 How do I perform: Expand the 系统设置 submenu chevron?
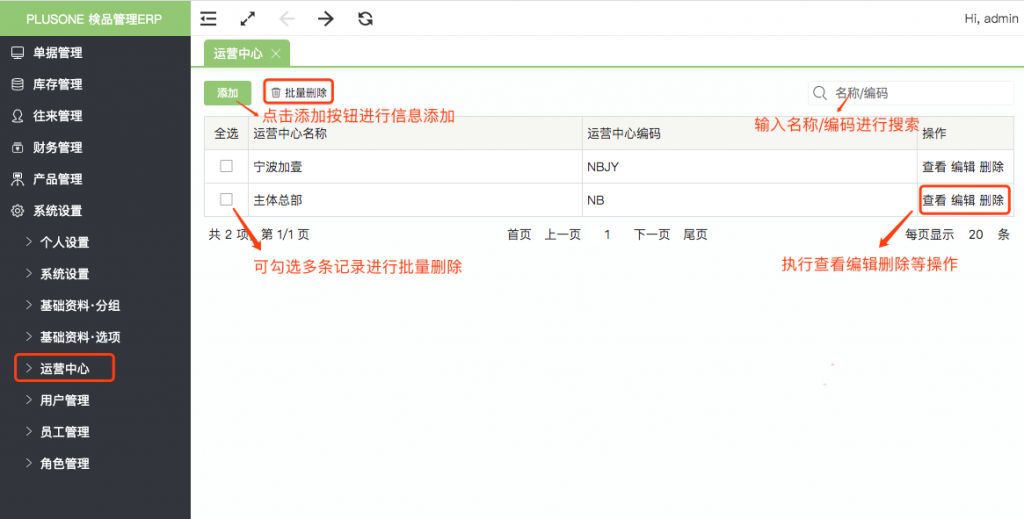29,274
